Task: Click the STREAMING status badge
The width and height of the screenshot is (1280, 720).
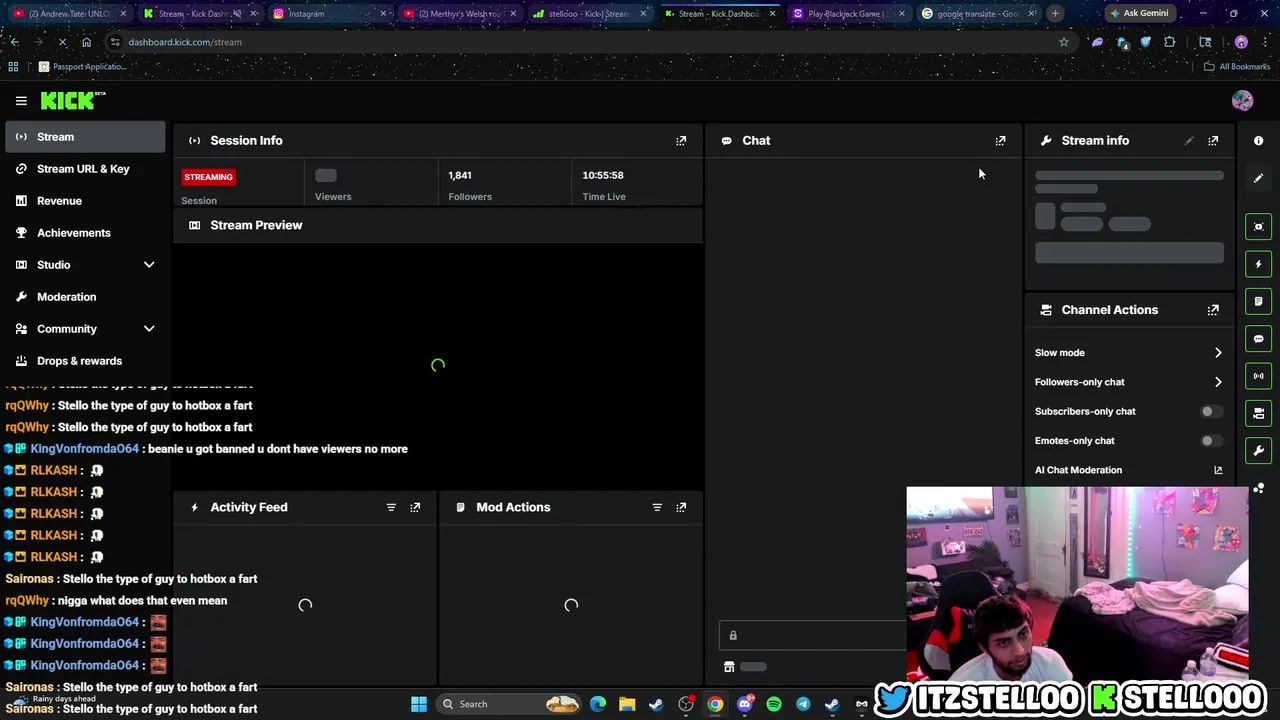Action: (x=208, y=177)
